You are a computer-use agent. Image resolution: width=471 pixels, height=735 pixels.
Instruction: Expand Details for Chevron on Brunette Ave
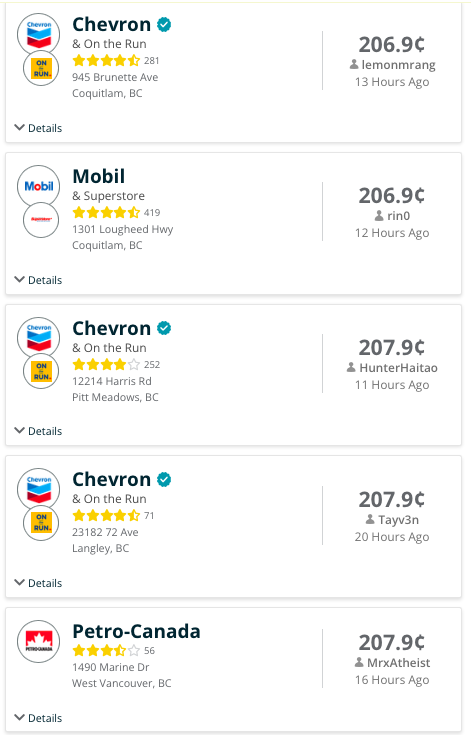click(x=38, y=128)
